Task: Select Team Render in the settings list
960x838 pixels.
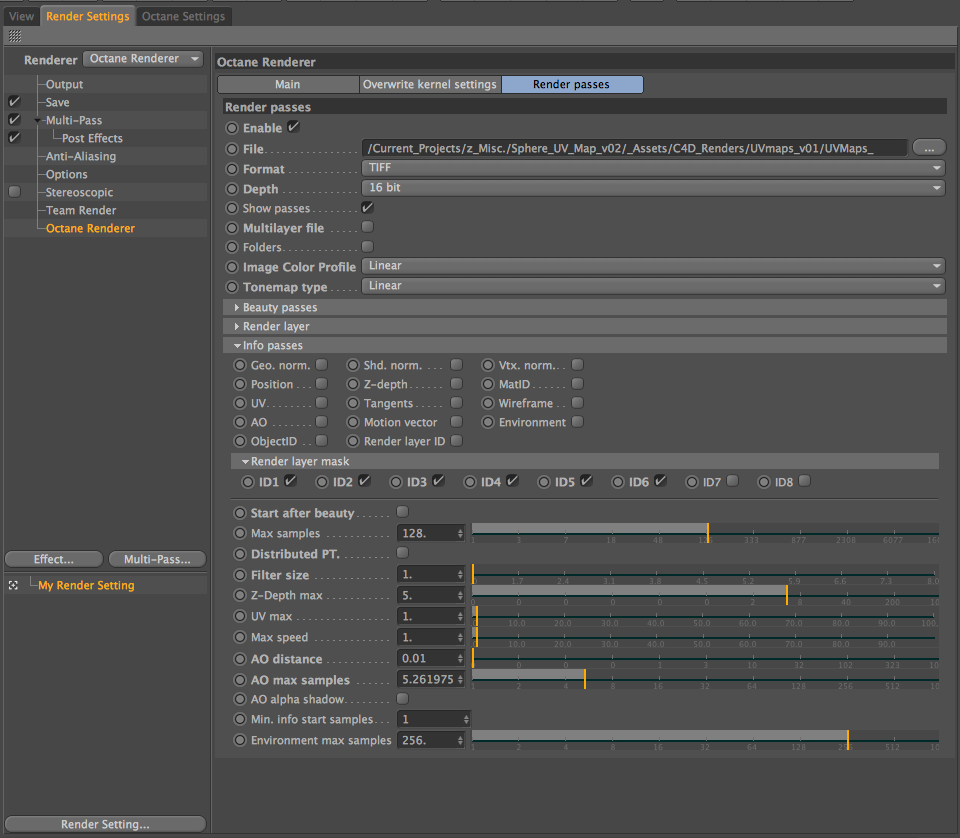Action: pyautogui.click(x=81, y=210)
